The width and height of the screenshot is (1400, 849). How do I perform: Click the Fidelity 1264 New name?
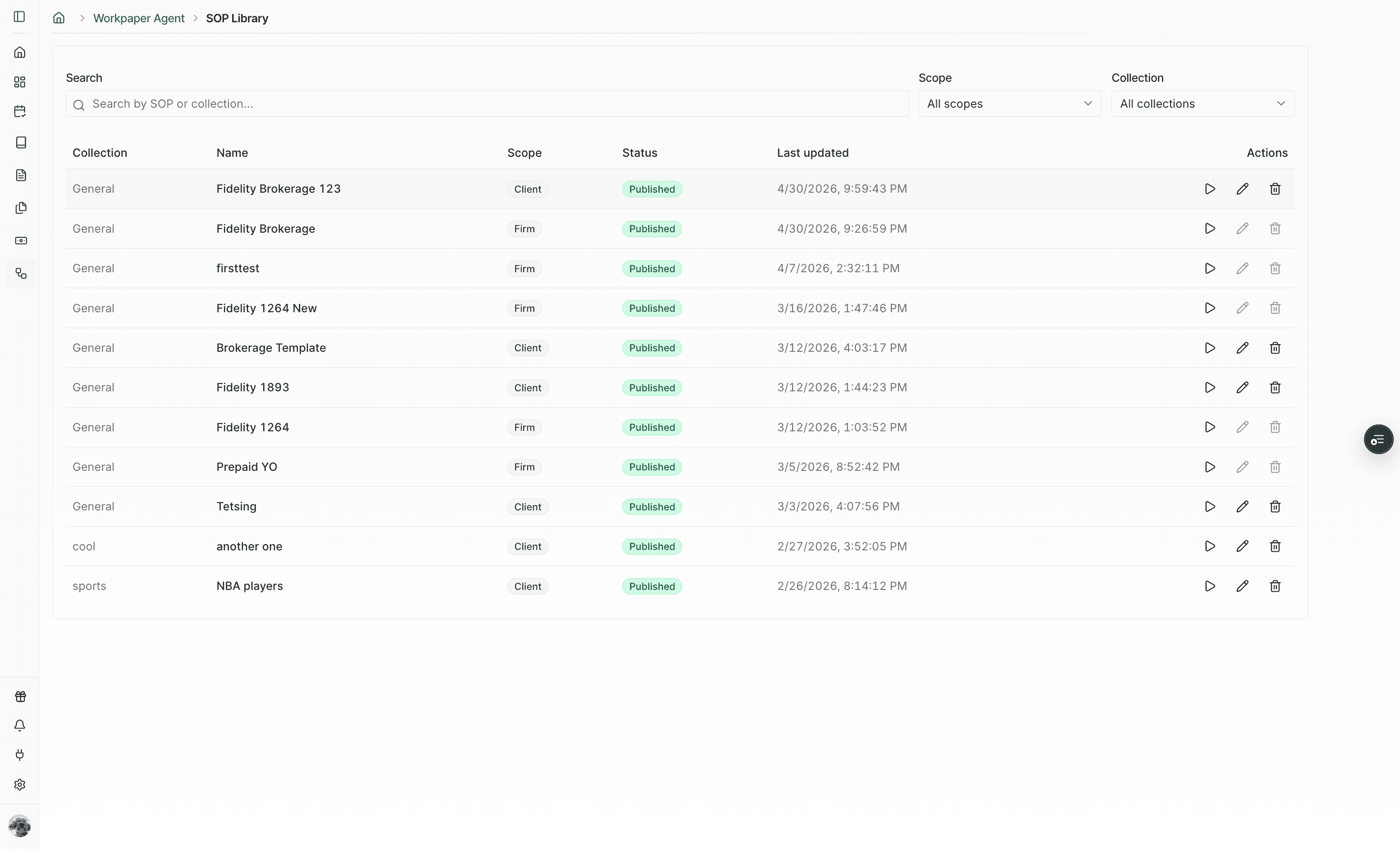(267, 308)
